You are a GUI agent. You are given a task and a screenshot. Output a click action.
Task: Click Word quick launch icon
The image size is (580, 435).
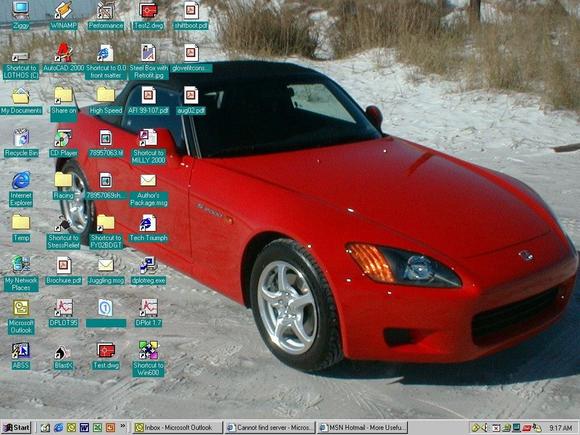(84, 428)
